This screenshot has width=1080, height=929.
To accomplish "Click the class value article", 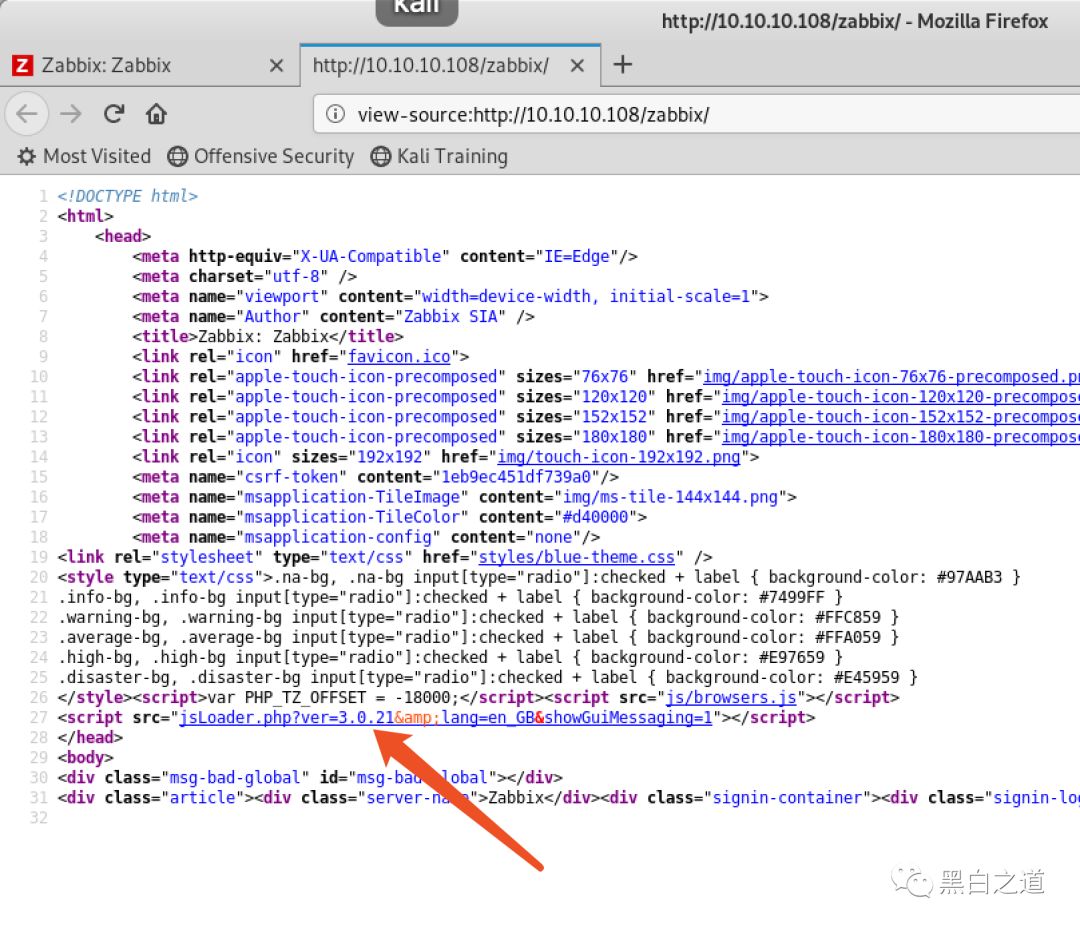I will [x=202, y=797].
